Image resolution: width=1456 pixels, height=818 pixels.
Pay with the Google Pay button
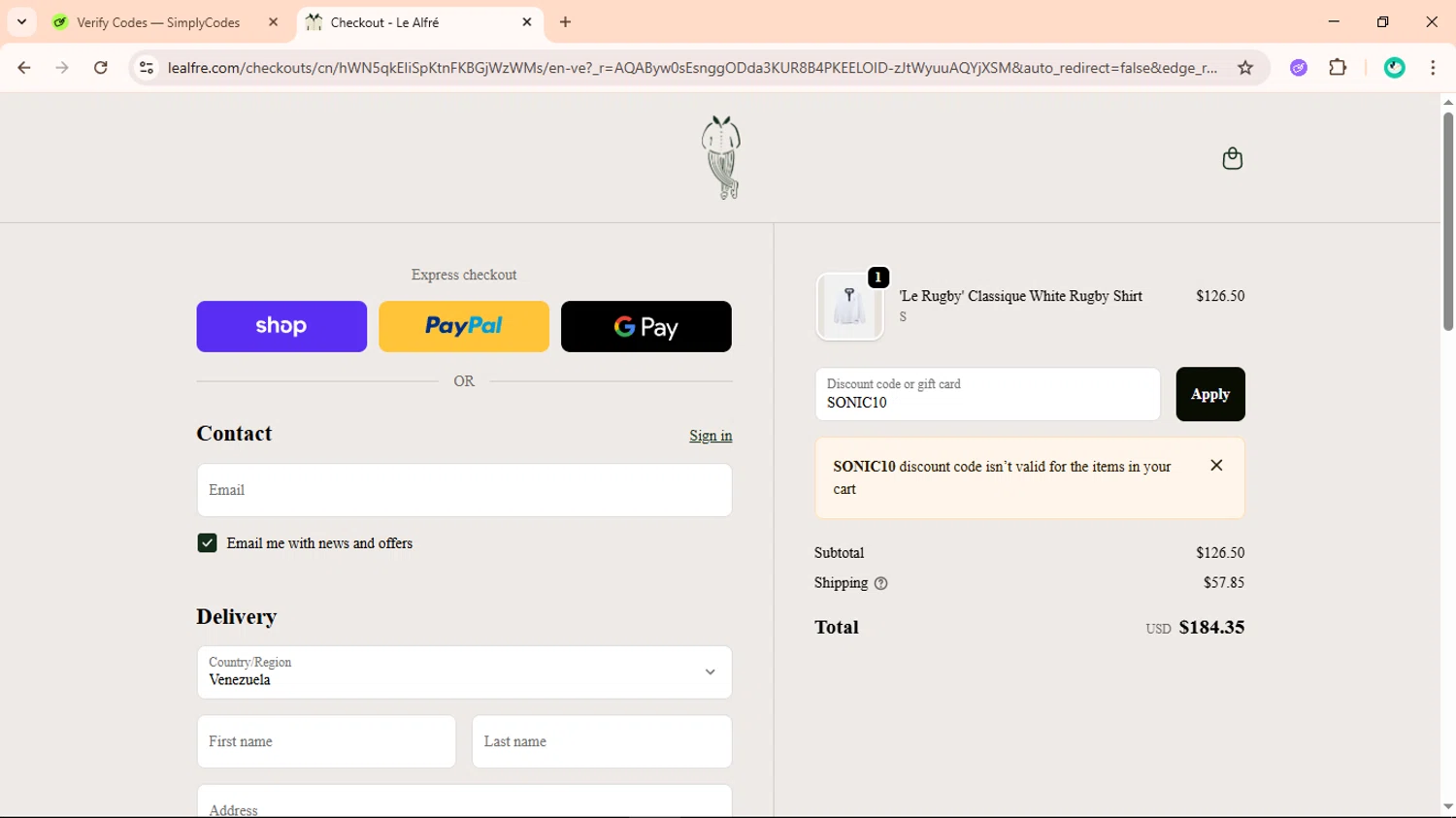point(646,326)
